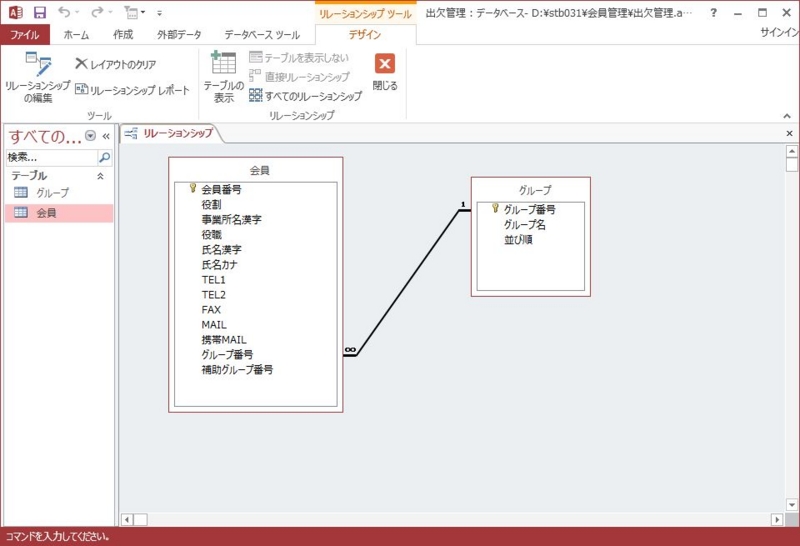Select 並び順 field
The height and width of the screenshot is (546, 800).
coord(518,239)
